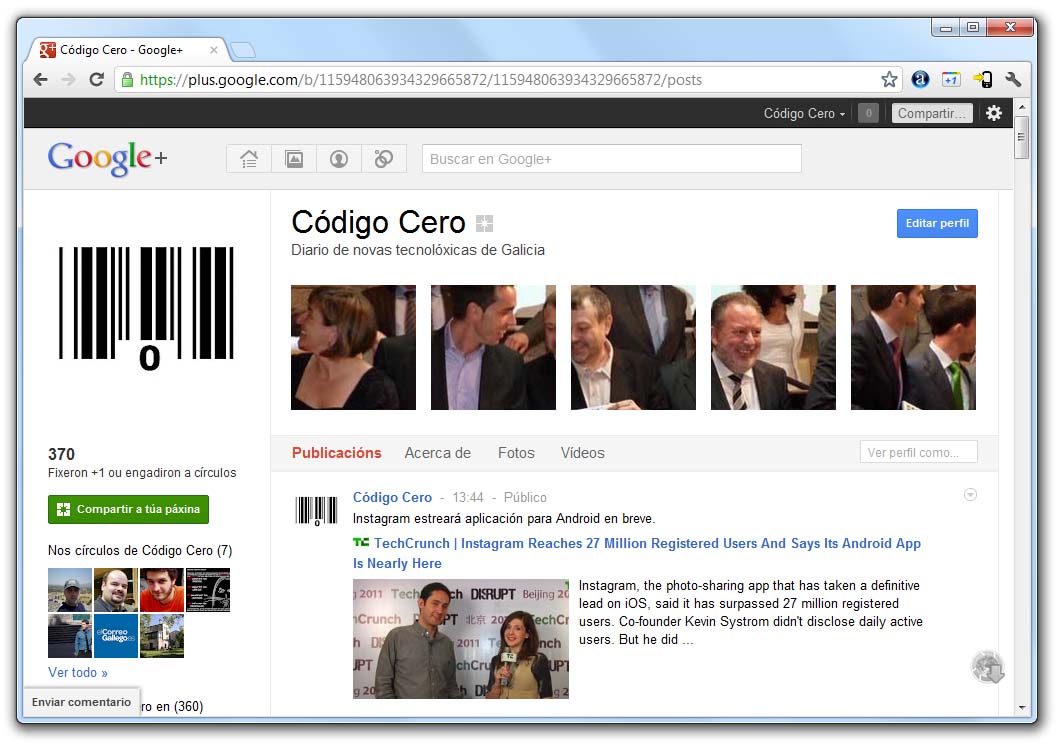Click the Compartir... button in top bar
This screenshot has height=744, width=1056.
(x=932, y=113)
